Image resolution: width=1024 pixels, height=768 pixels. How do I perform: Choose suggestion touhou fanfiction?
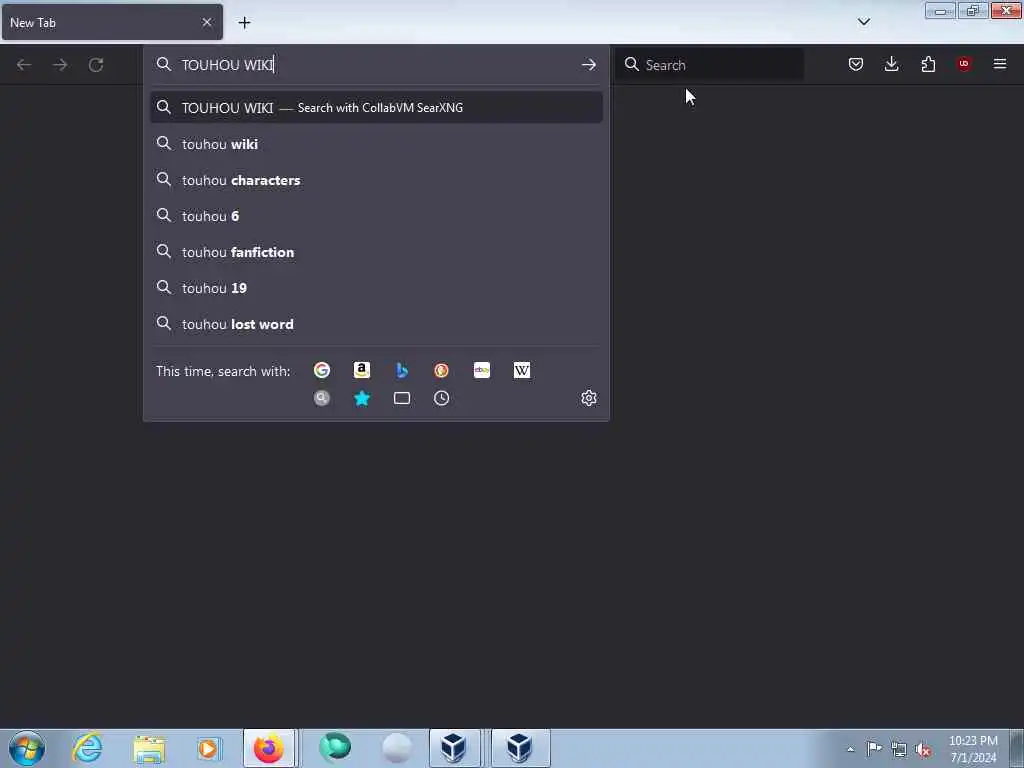coord(376,251)
